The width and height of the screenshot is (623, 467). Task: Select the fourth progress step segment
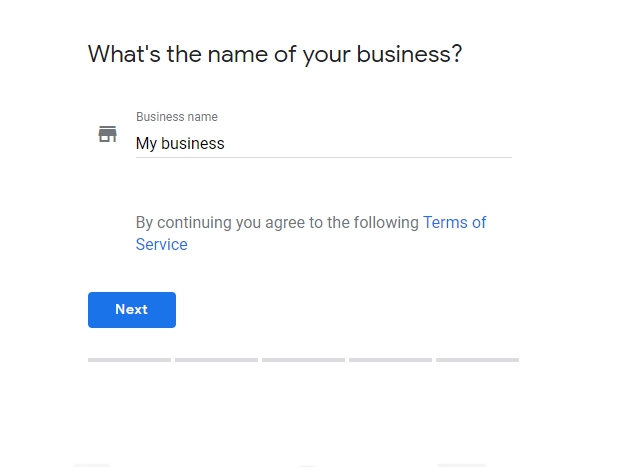pyautogui.click(x=390, y=359)
